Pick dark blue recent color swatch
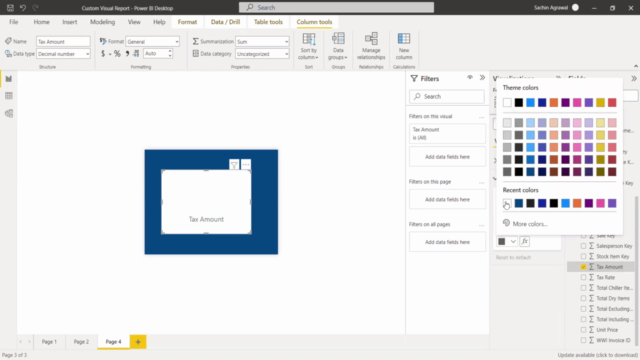The image size is (640, 360). coord(519,203)
